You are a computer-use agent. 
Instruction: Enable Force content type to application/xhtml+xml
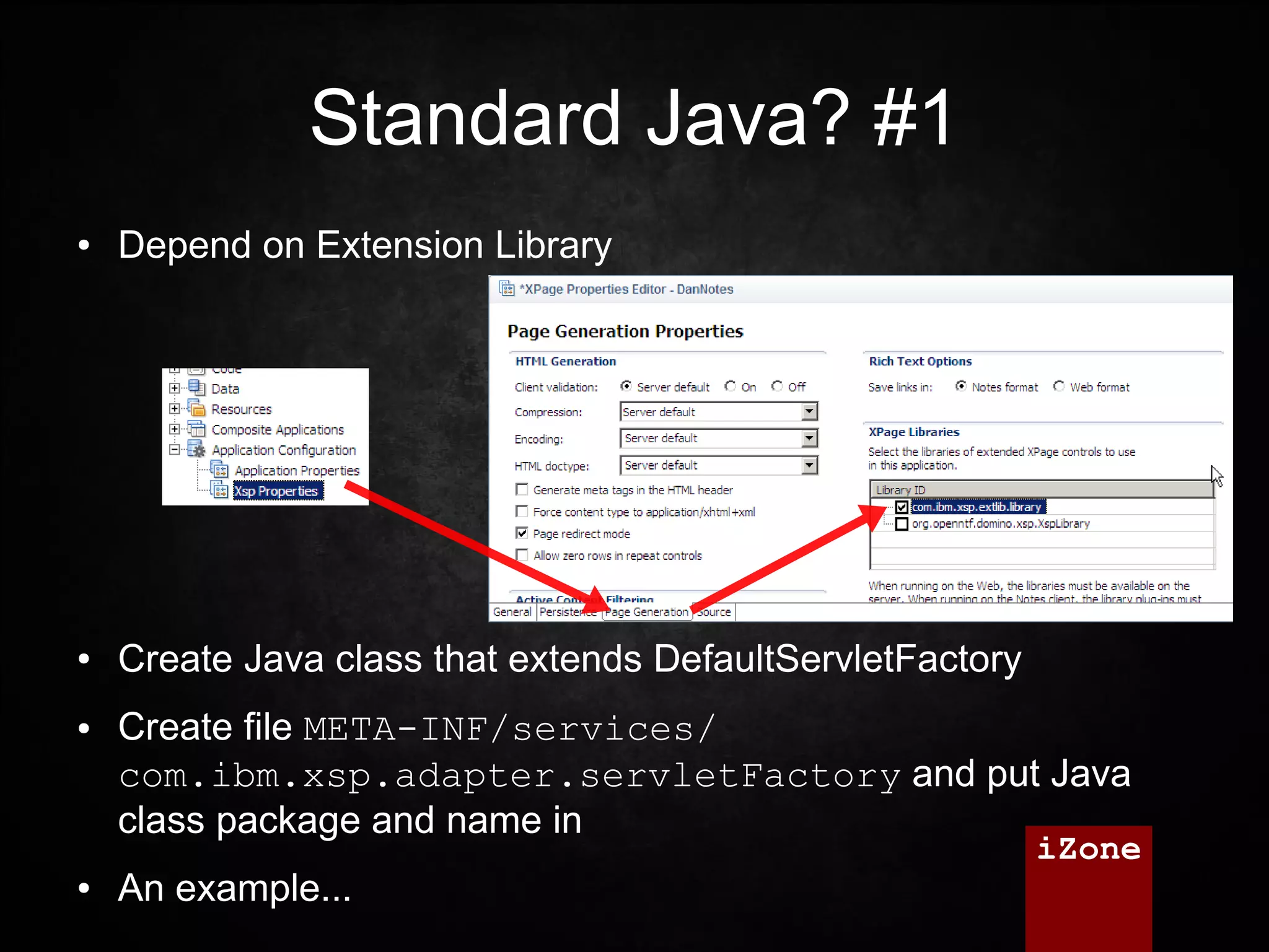522,511
